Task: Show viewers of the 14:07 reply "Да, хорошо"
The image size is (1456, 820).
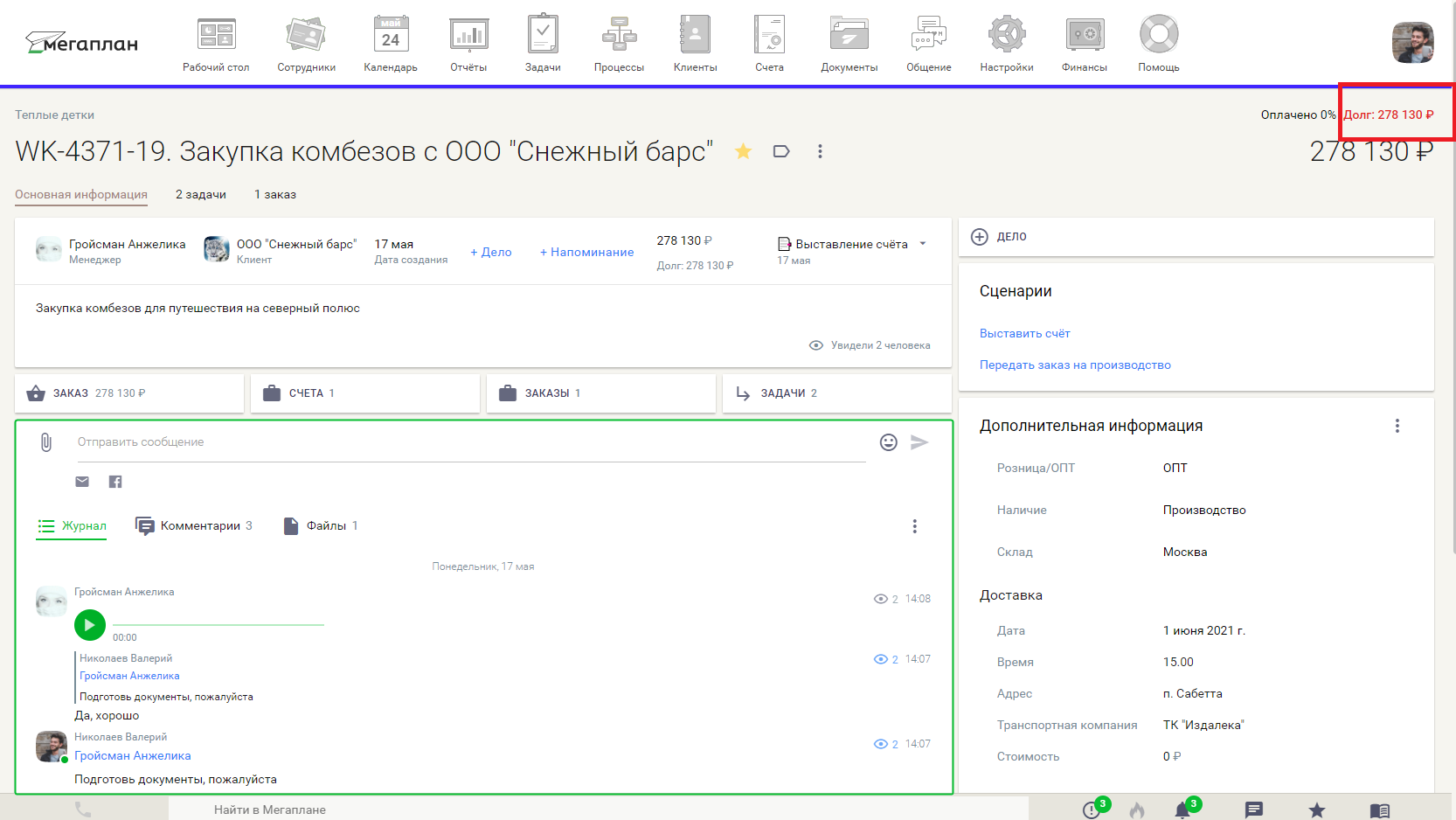Action: tap(885, 659)
